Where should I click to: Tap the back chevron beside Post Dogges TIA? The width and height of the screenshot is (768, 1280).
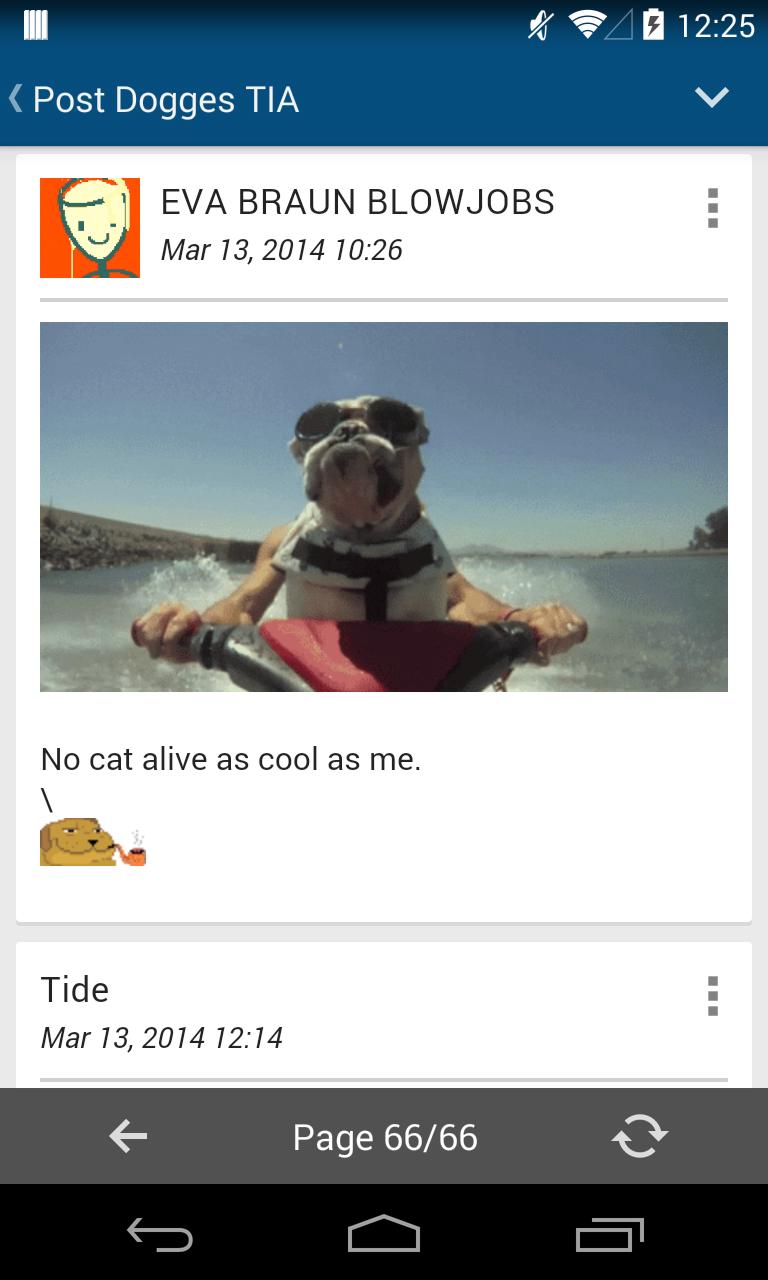point(15,99)
